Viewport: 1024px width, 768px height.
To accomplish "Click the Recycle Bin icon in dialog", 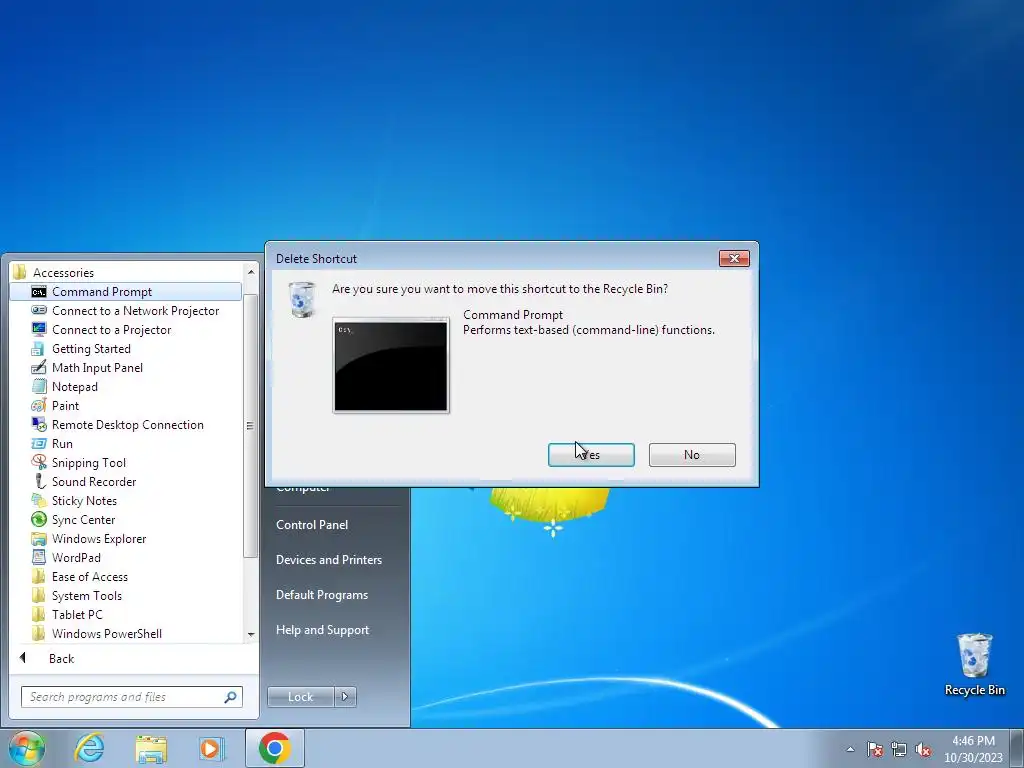I will point(302,300).
